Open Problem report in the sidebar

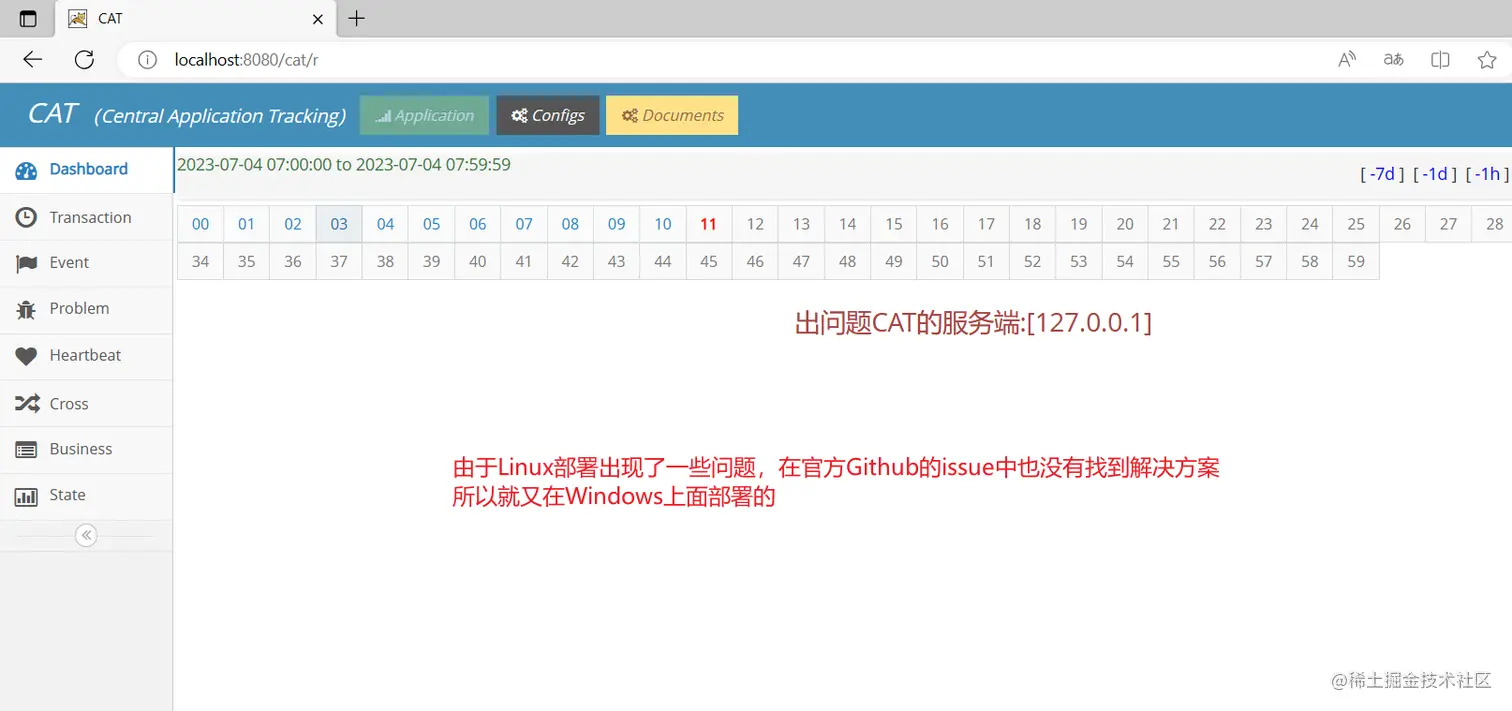click(x=86, y=309)
